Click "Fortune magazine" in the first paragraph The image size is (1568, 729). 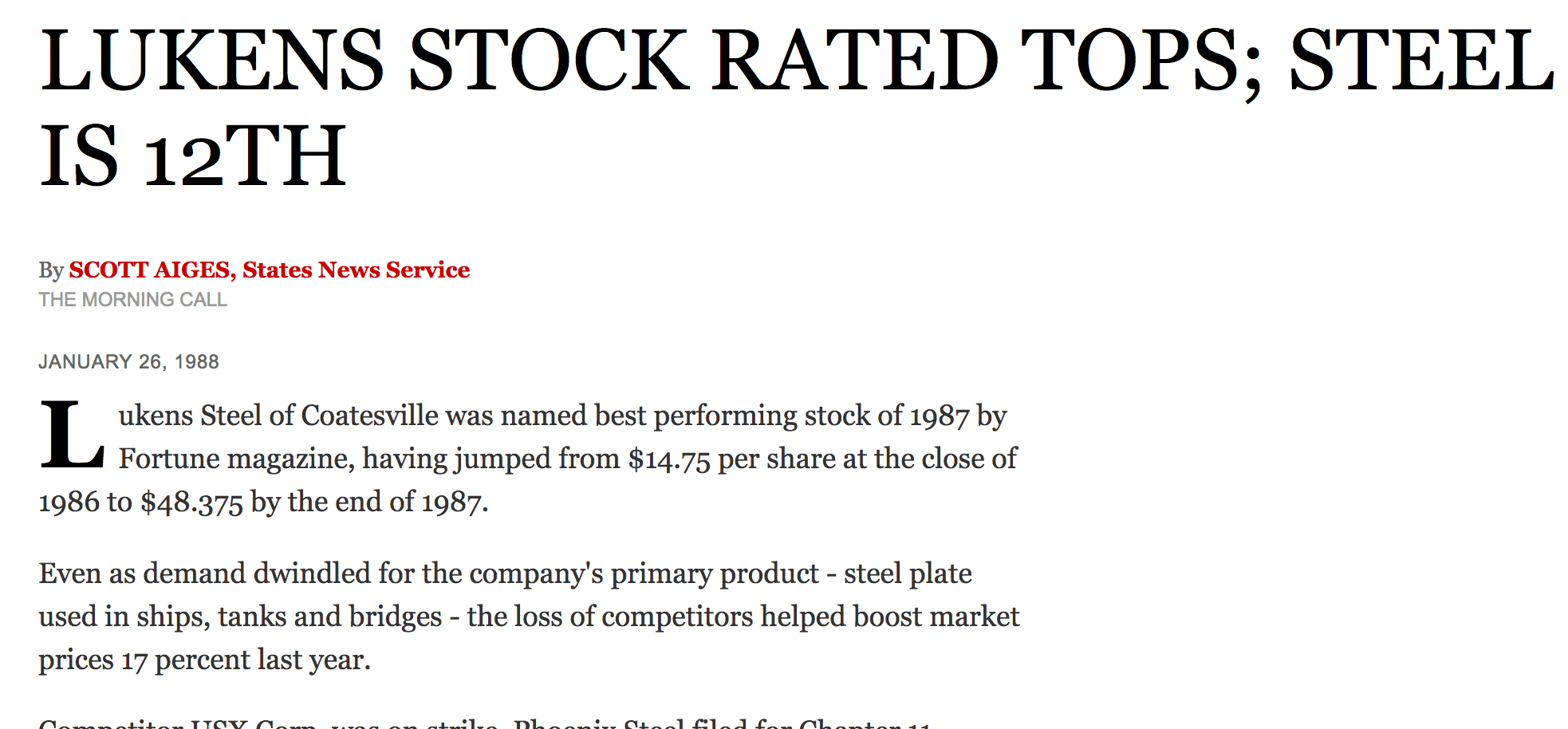(235, 459)
